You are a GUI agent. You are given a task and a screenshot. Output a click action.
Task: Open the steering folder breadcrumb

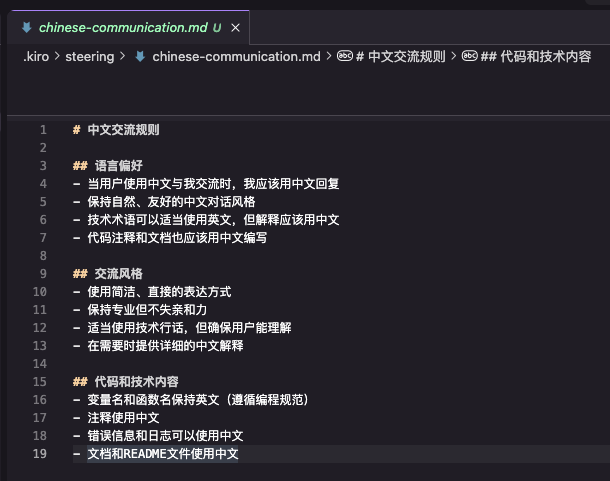[91, 57]
